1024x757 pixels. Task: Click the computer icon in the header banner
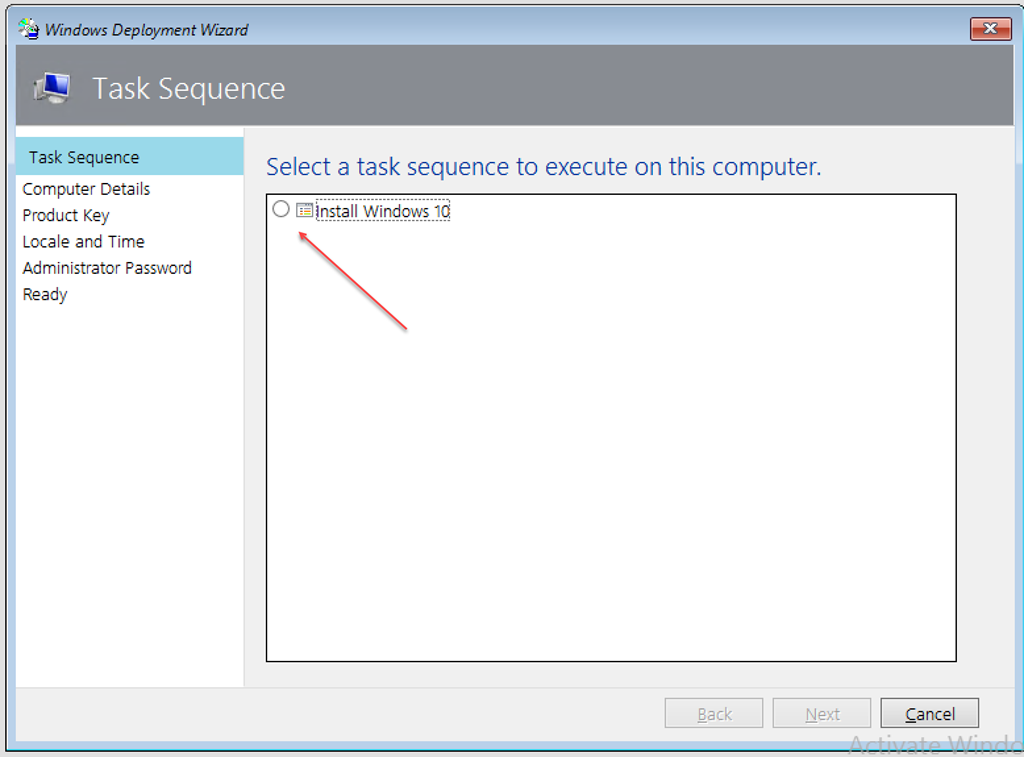[x=52, y=88]
